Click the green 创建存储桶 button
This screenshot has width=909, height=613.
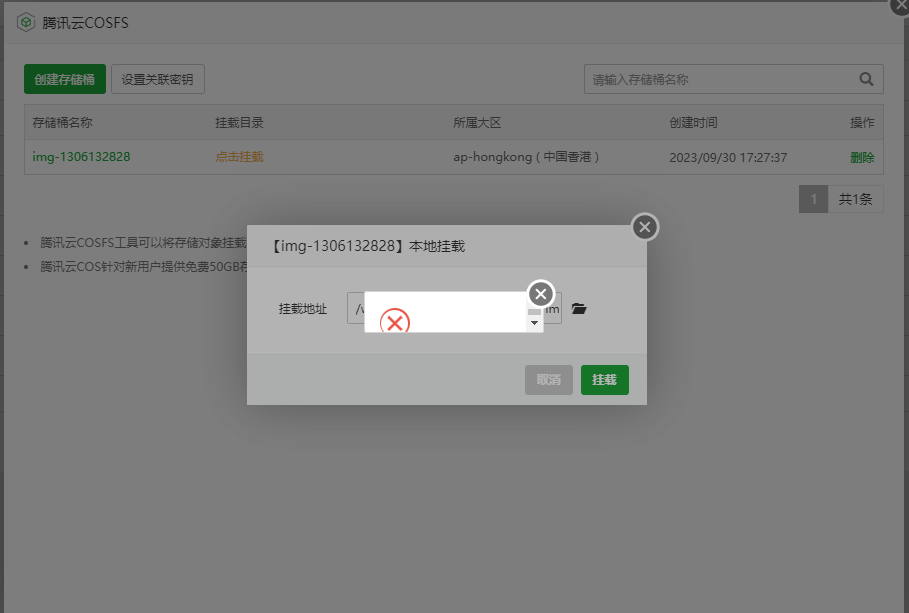[x=64, y=78]
